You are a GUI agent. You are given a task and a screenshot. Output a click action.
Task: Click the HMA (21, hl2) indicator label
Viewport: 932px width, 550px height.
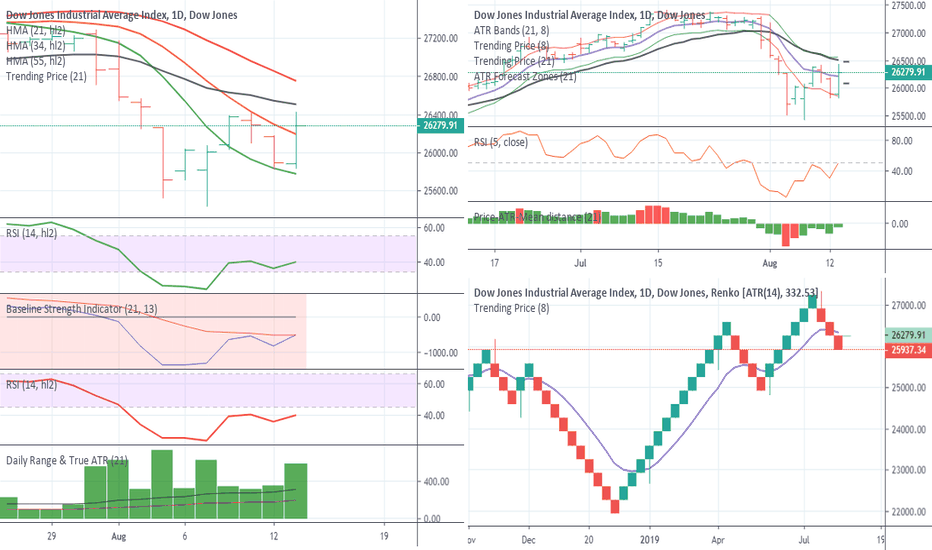tap(36, 30)
